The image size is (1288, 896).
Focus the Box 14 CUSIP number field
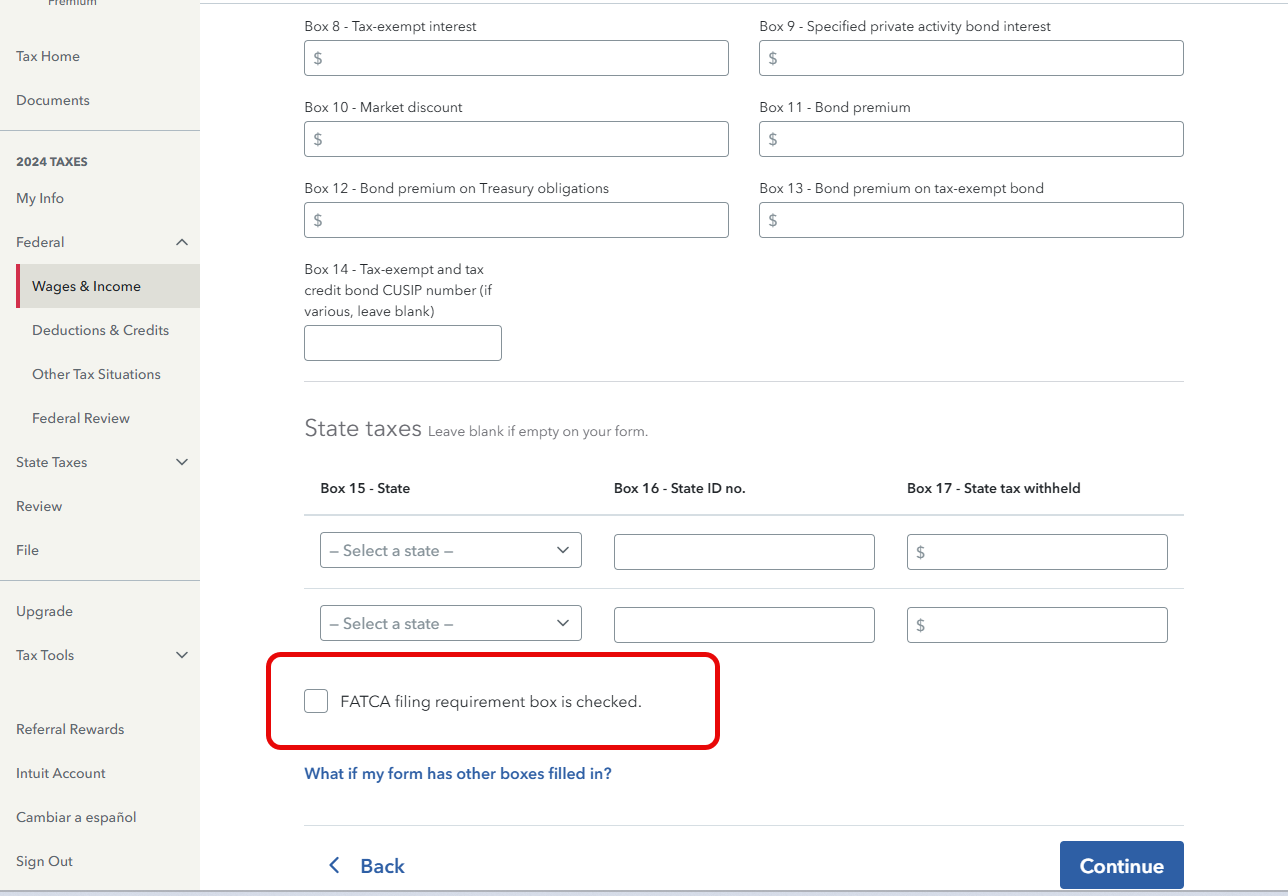(x=402, y=343)
